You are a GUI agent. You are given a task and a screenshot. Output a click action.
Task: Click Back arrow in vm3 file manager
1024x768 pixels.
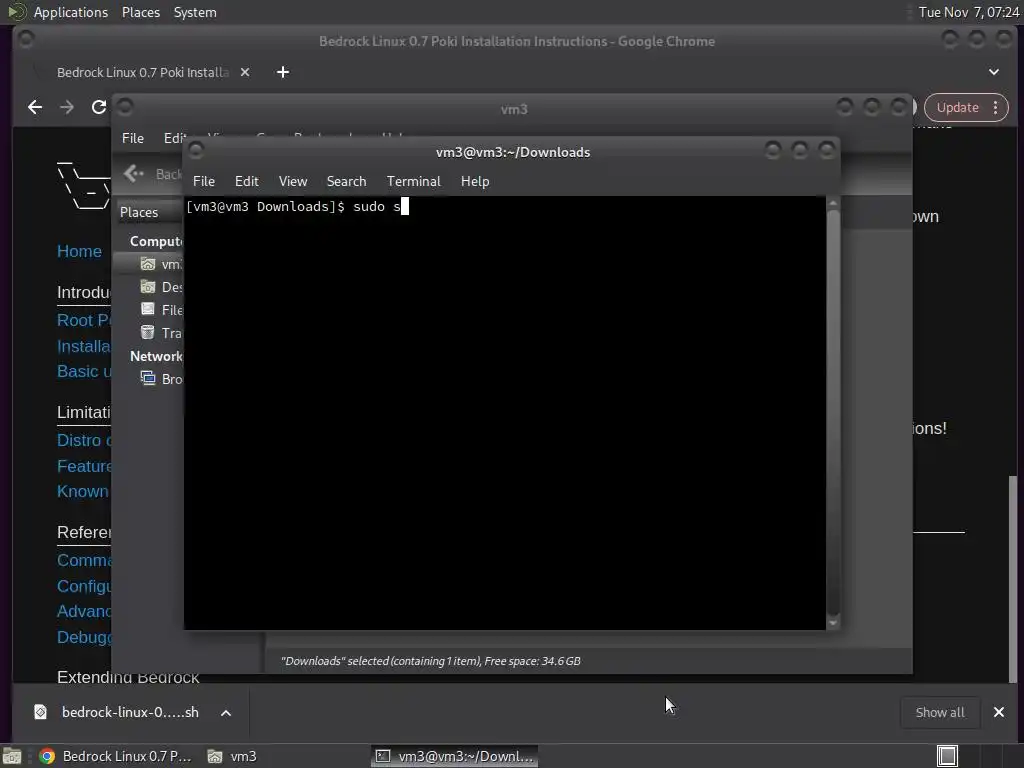(134, 173)
